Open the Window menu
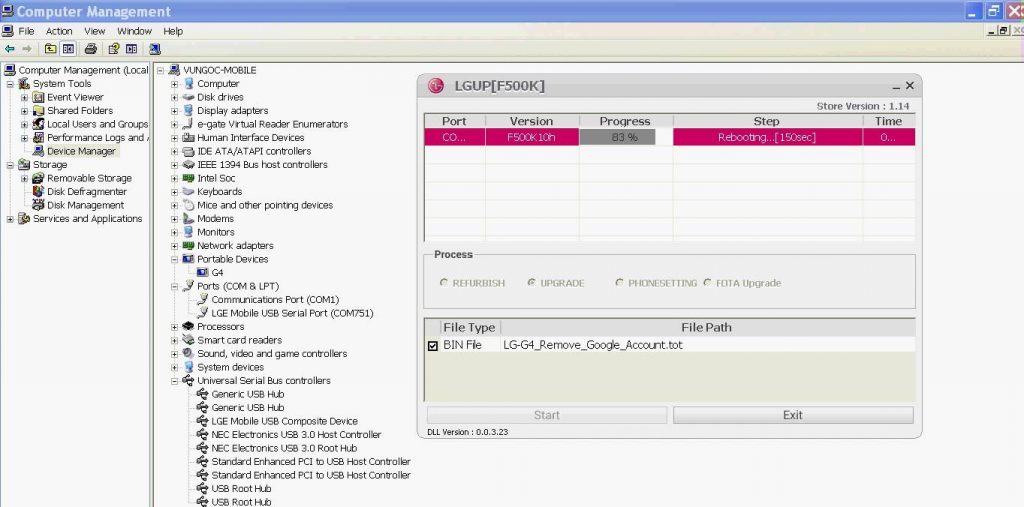 coord(135,31)
